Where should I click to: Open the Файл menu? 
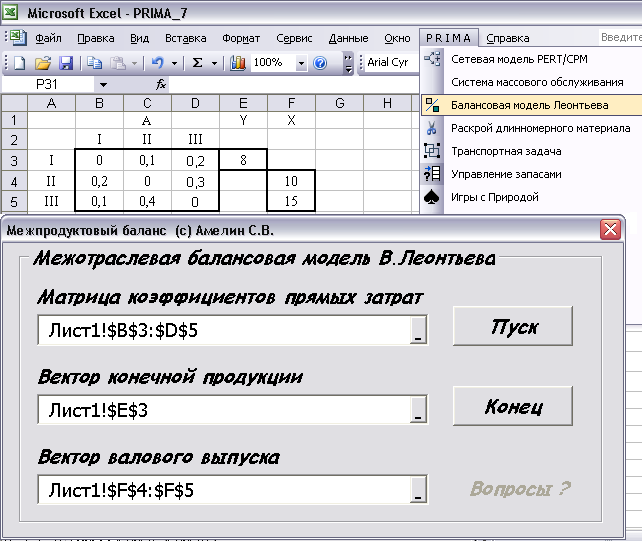[48, 38]
